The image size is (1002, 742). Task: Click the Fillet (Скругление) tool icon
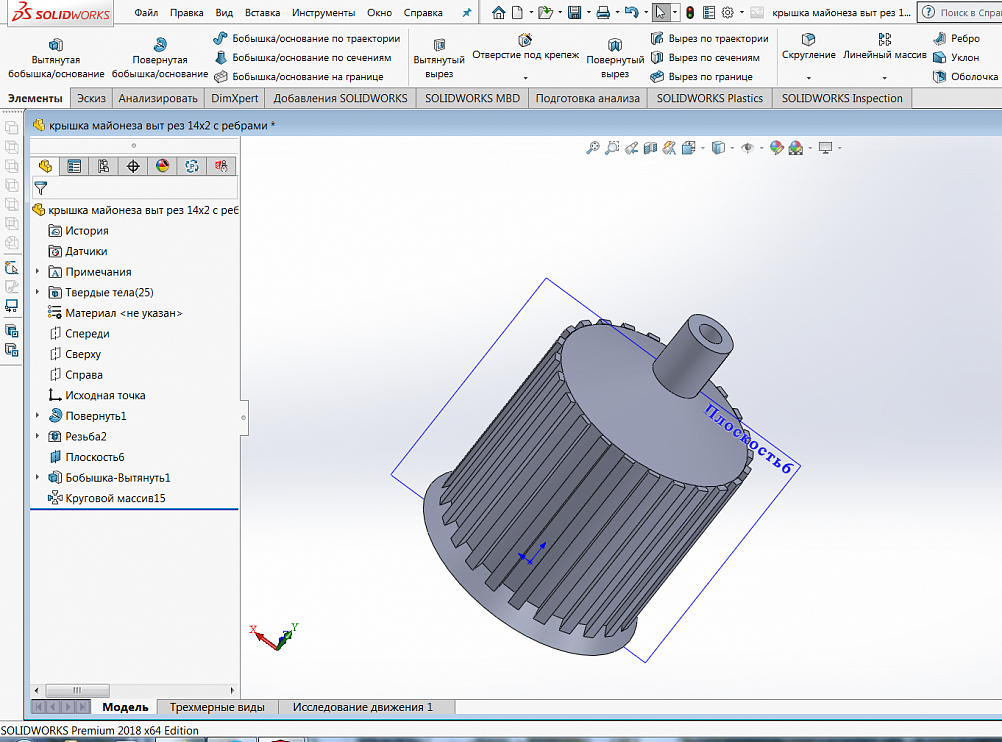pos(808,40)
